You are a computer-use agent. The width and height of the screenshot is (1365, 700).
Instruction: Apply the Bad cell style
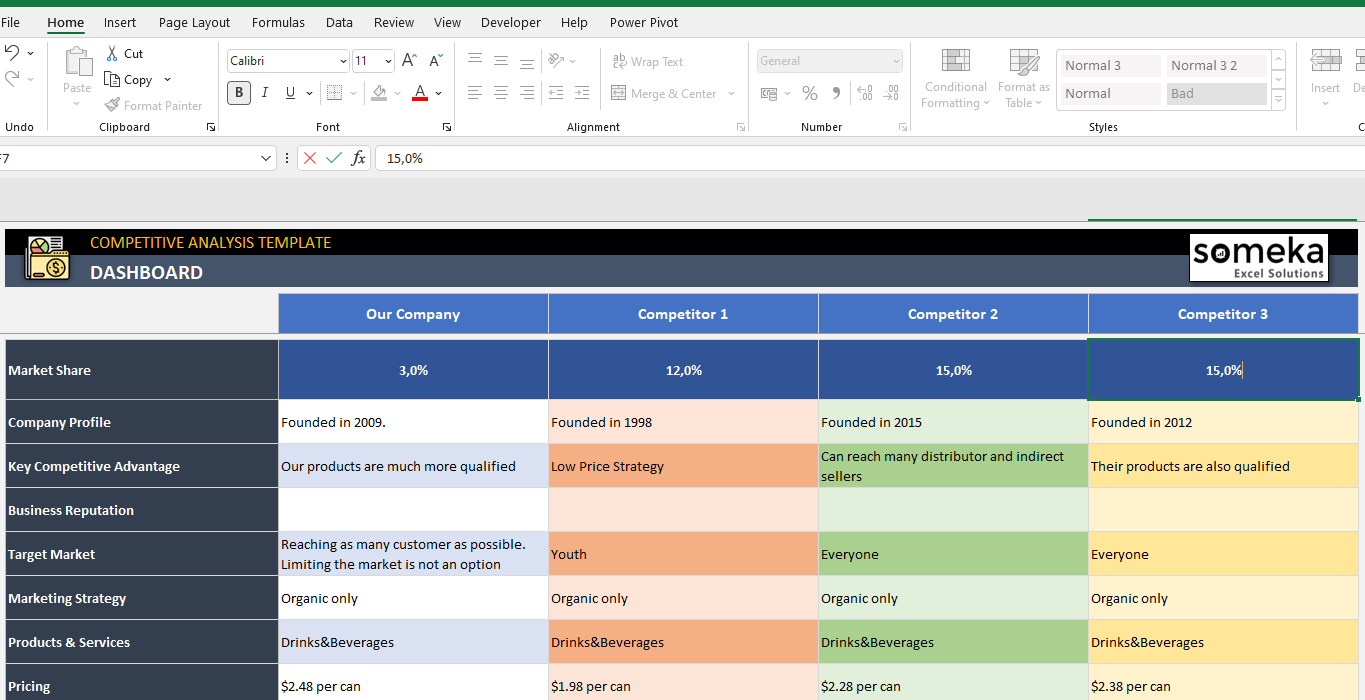1216,93
